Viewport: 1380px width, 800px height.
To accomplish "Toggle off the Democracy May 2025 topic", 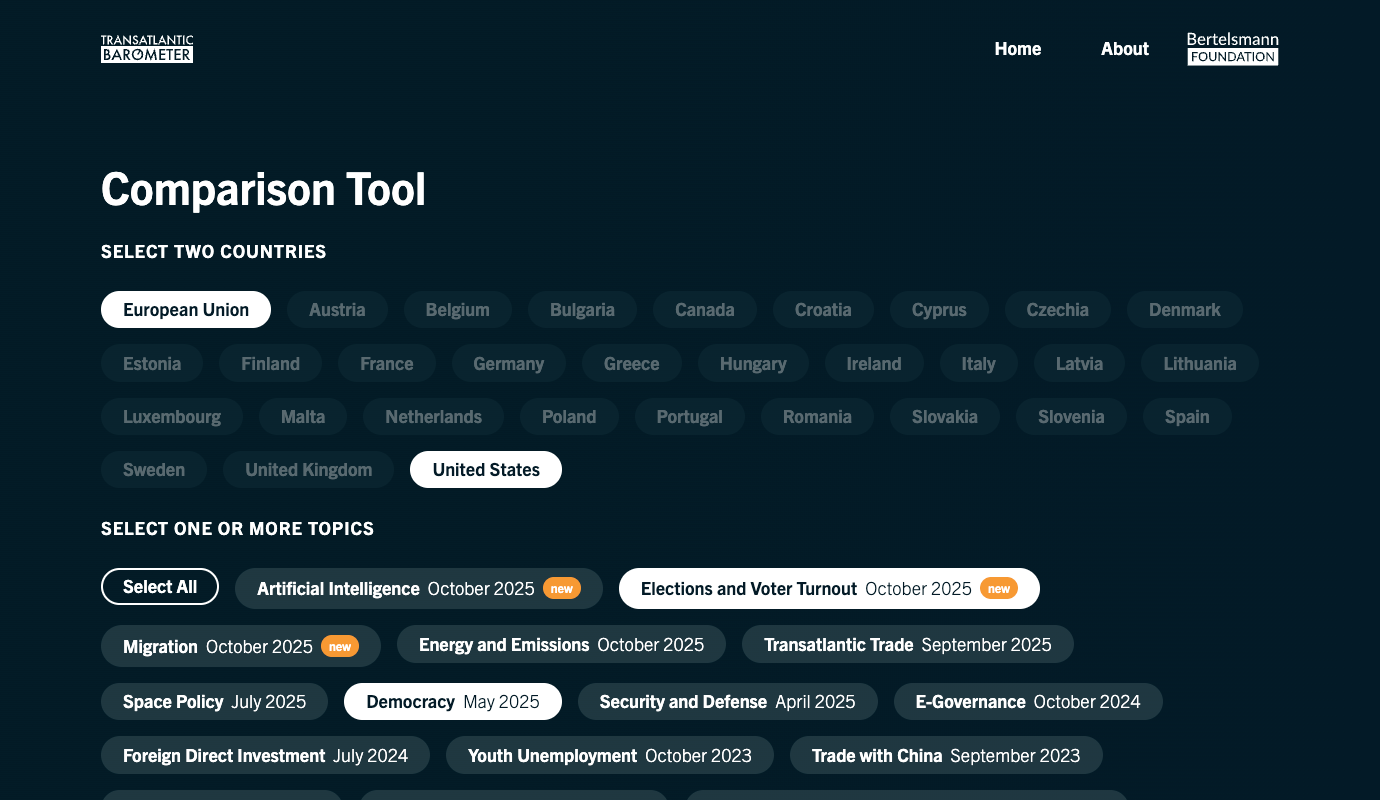I will click(x=452, y=702).
